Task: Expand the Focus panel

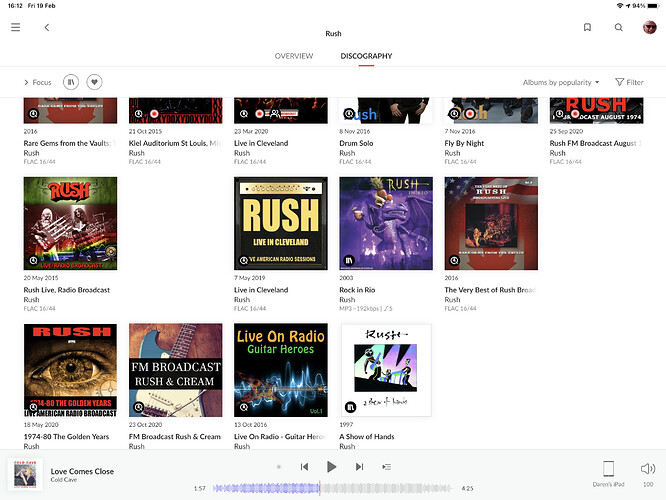Action: tap(37, 82)
